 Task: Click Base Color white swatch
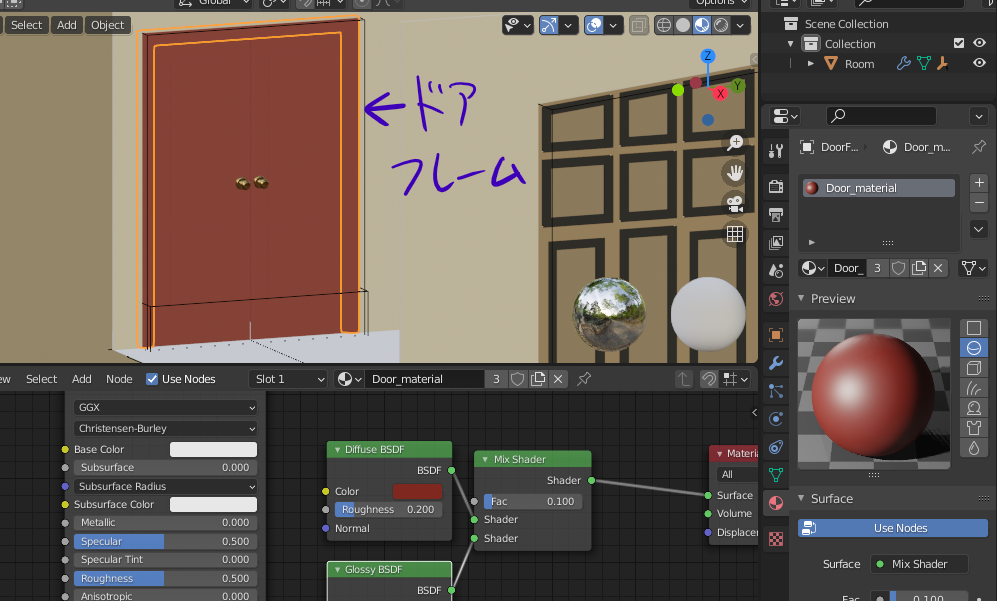(213, 450)
